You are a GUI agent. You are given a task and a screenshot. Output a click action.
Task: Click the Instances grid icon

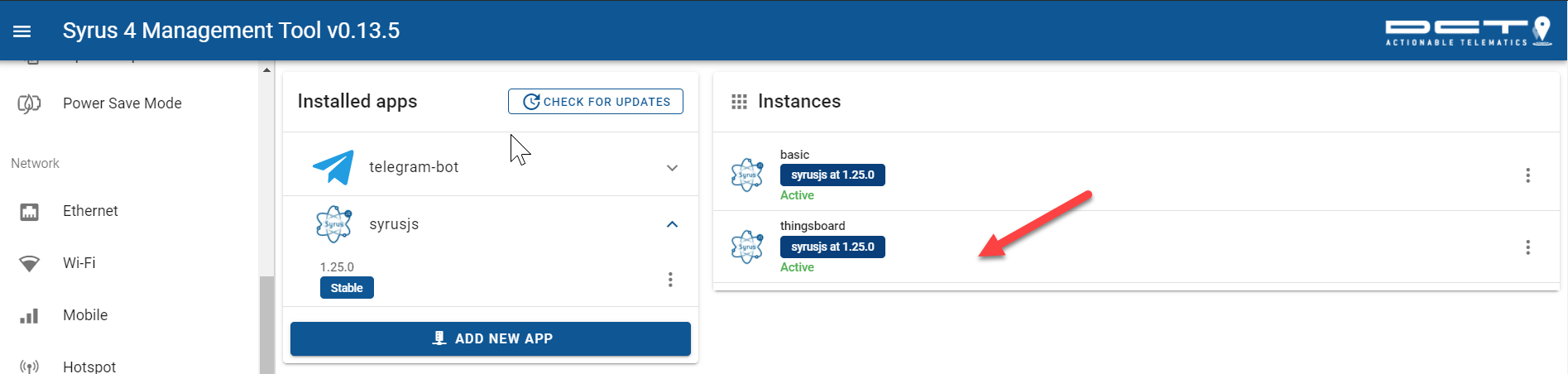(739, 102)
